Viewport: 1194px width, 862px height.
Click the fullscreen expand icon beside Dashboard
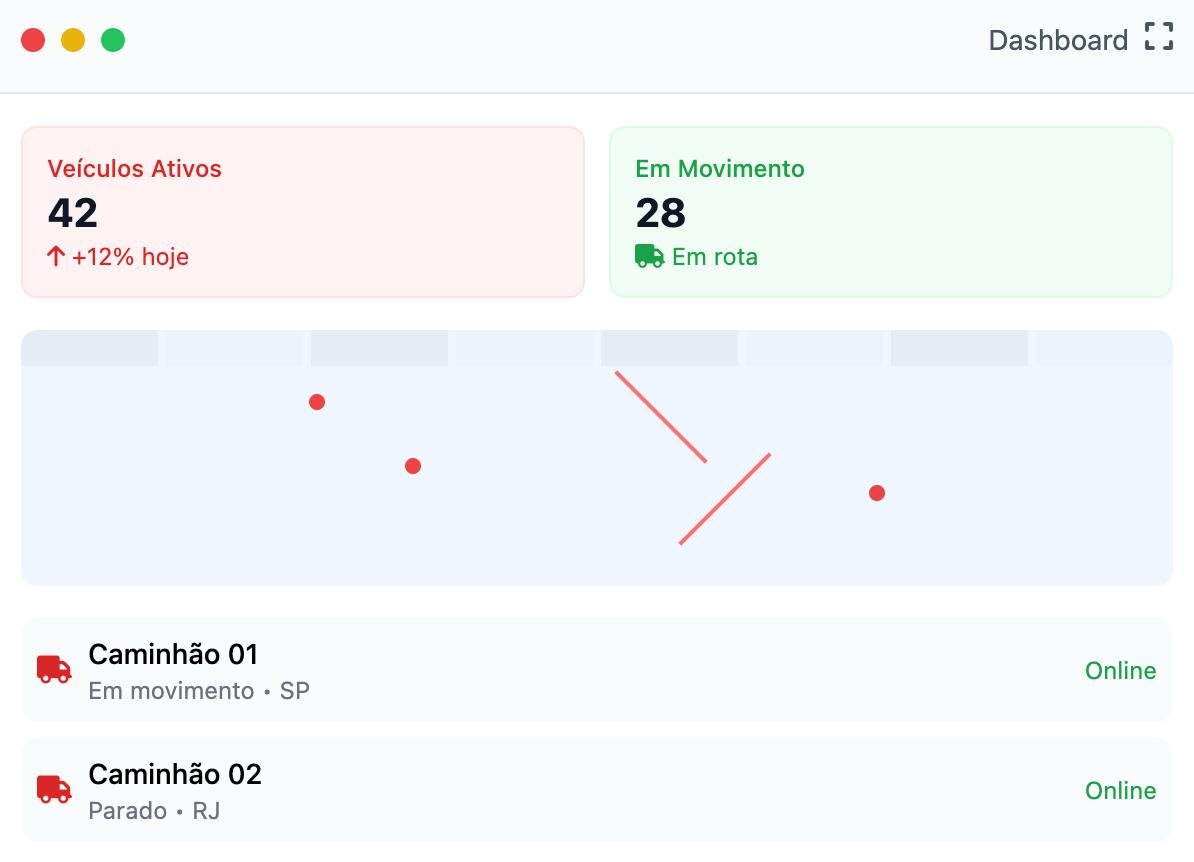point(1159,36)
